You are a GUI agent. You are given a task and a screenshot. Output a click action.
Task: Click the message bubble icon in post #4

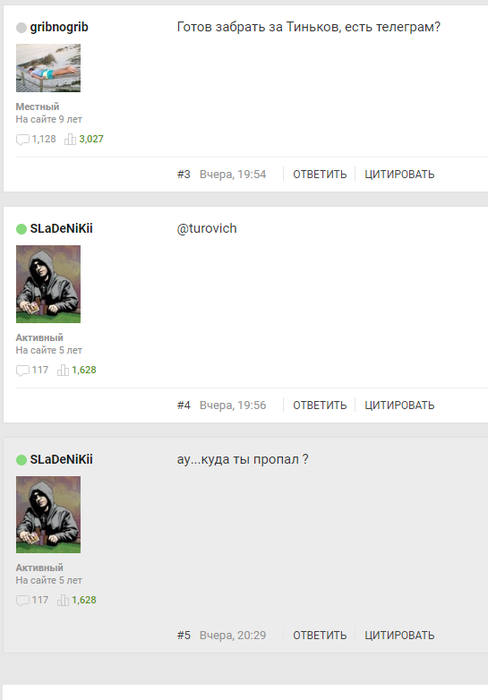point(22,370)
